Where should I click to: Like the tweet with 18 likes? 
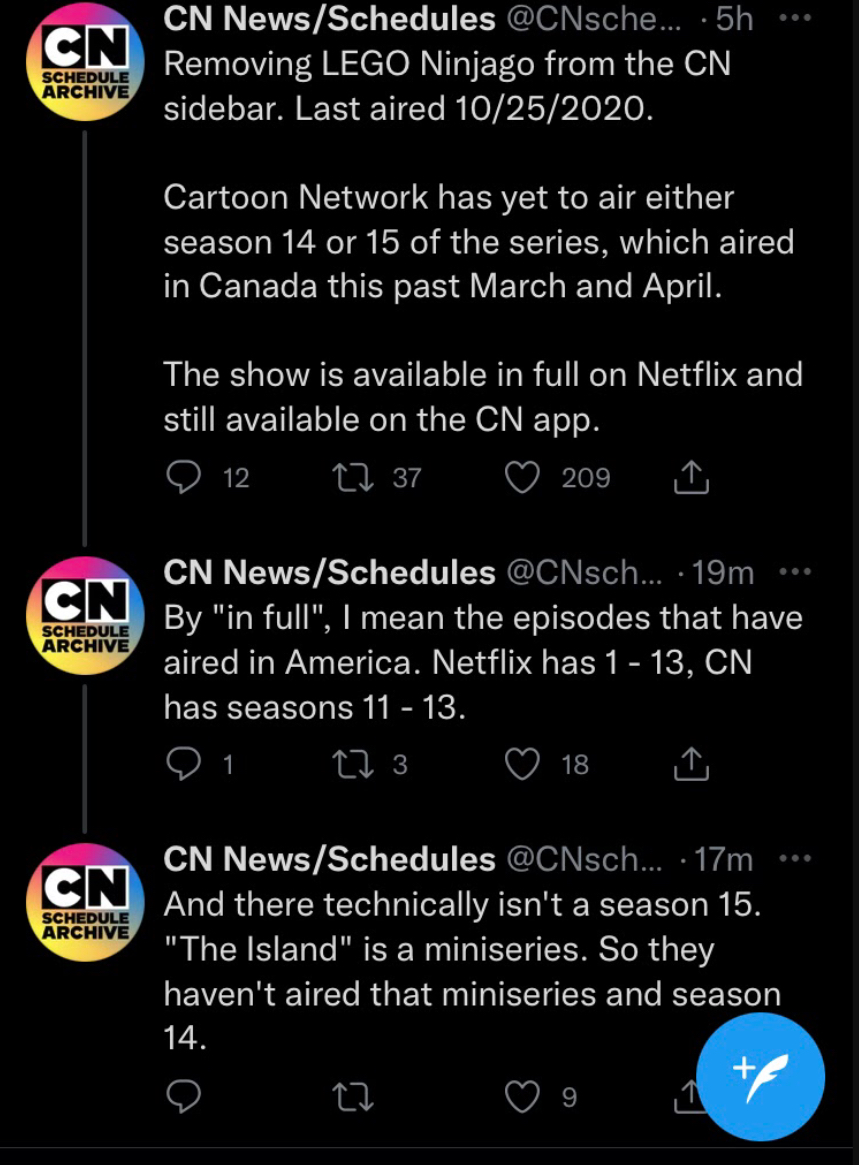pyautogui.click(x=522, y=765)
